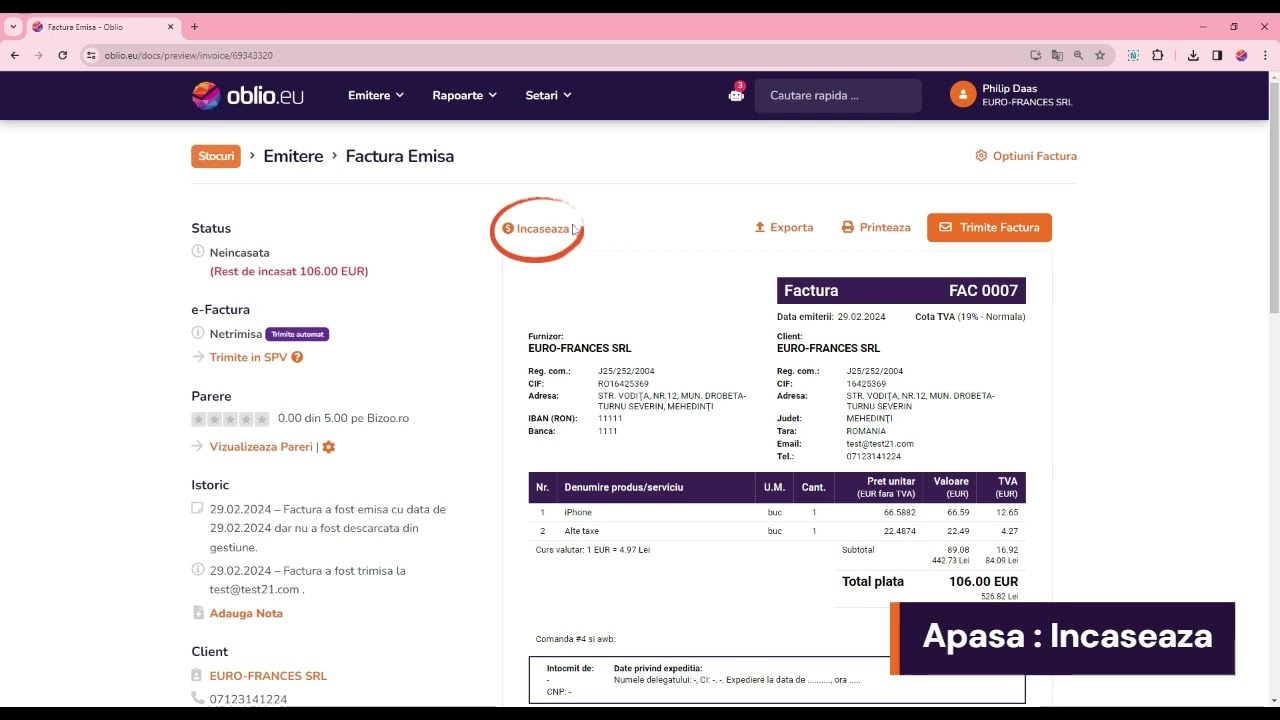Click the zoom magnifier icon in address bar
The image size is (1280, 720).
(1078, 55)
